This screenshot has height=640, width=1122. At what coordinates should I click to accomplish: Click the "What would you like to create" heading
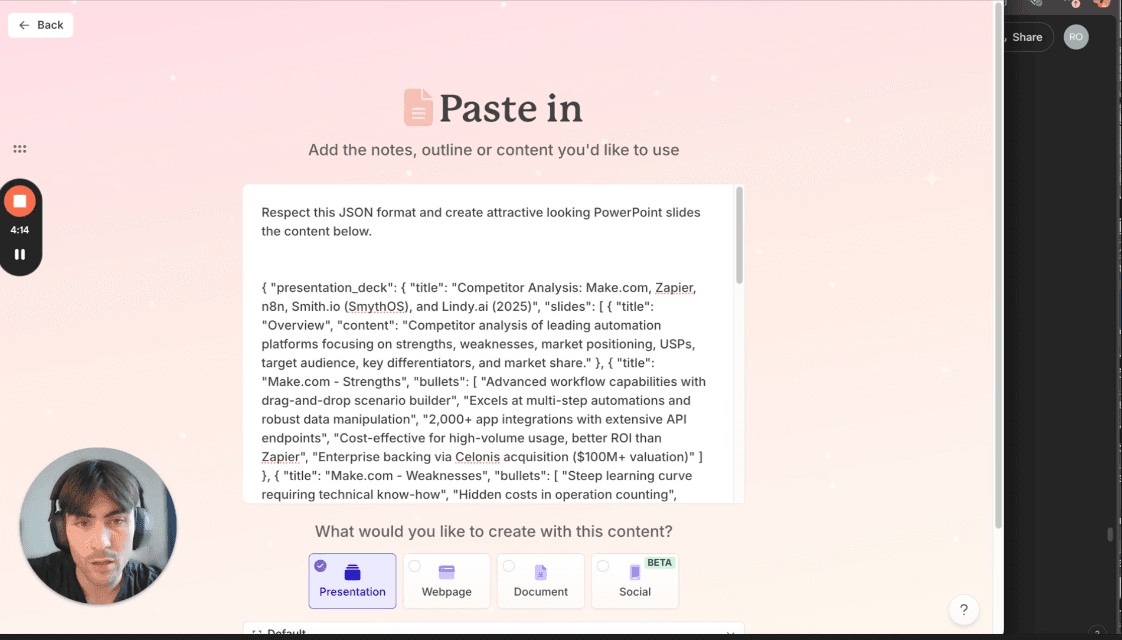point(494,531)
